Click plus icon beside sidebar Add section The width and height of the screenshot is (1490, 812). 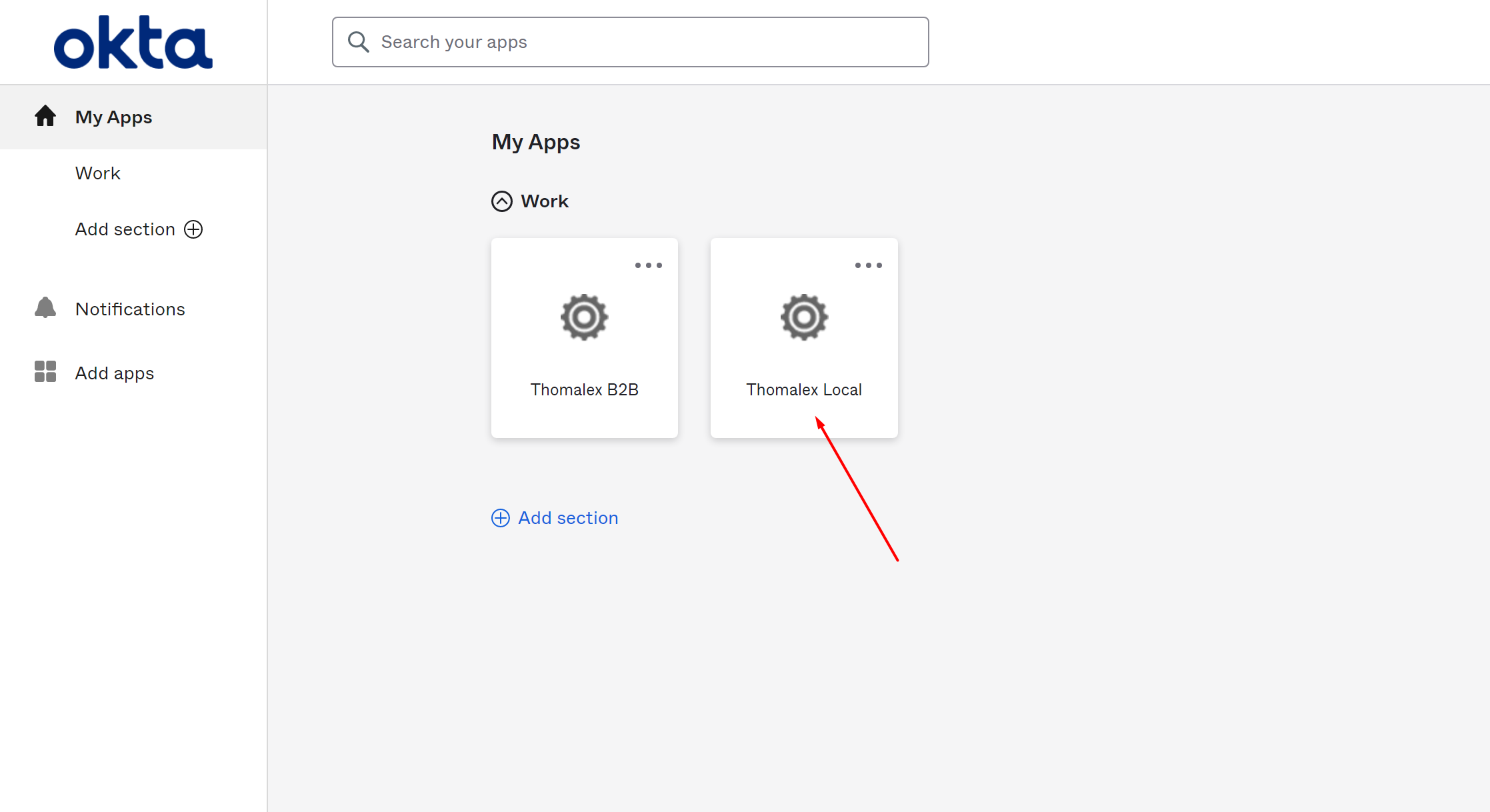193,229
